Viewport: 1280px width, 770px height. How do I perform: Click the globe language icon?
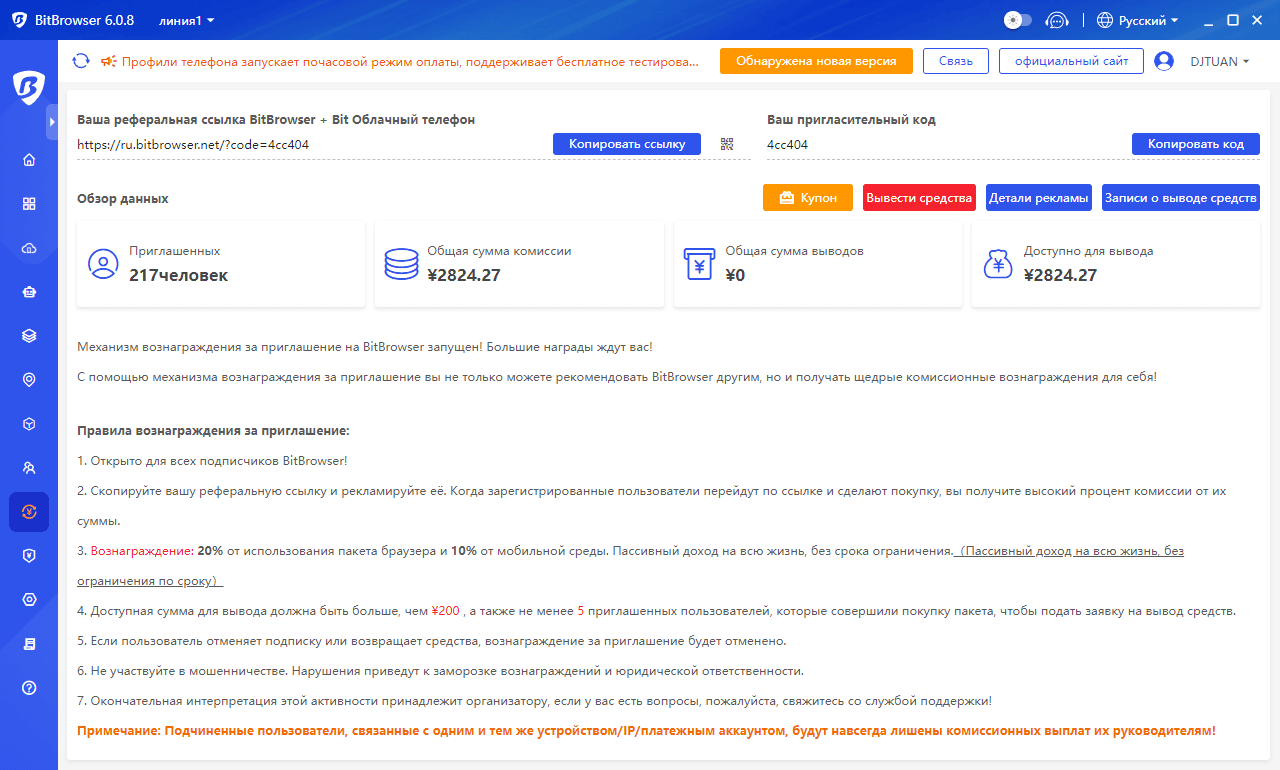(1105, 20)
